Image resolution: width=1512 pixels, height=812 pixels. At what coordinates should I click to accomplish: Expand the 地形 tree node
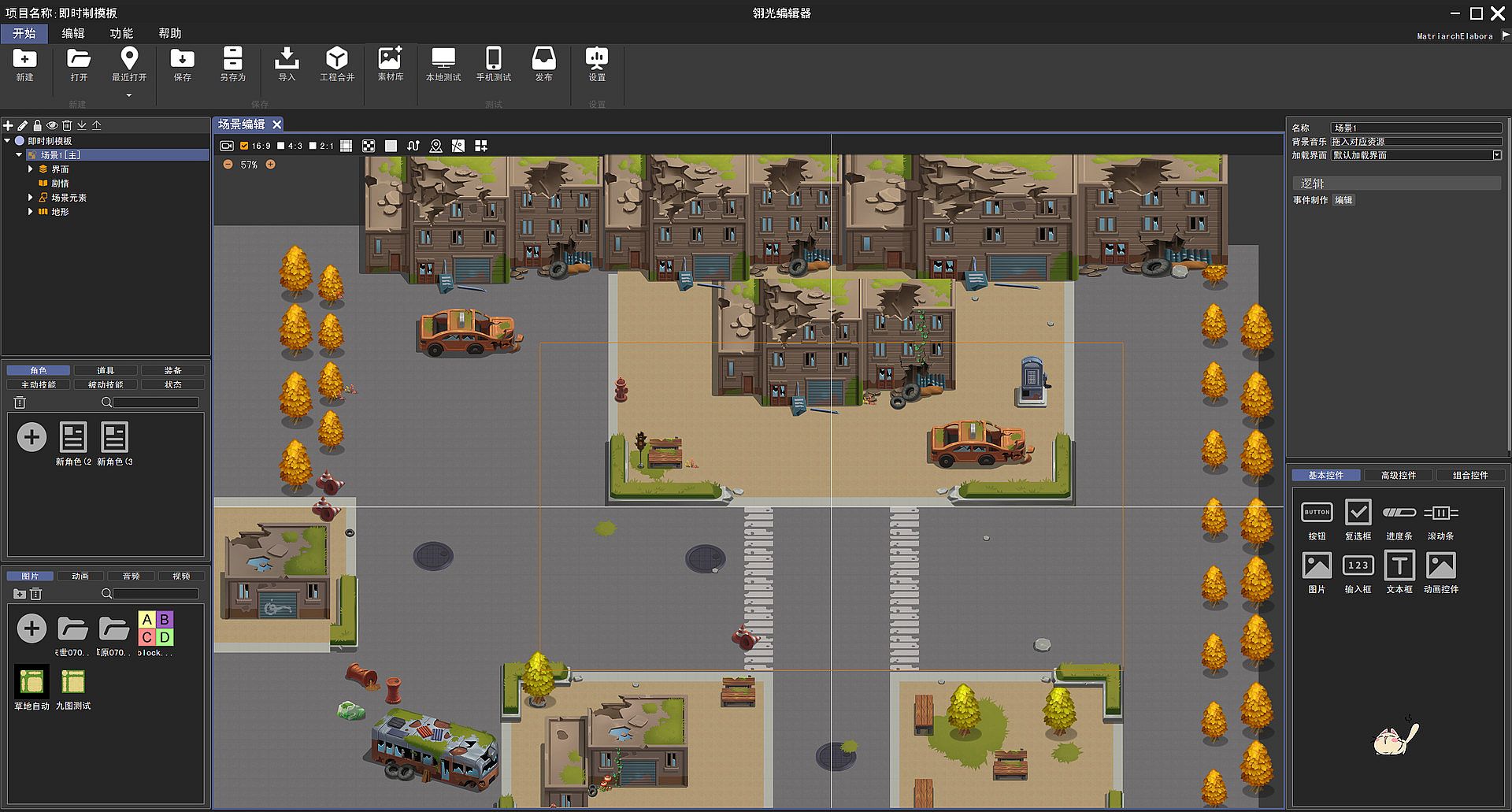tap(31, 212)
